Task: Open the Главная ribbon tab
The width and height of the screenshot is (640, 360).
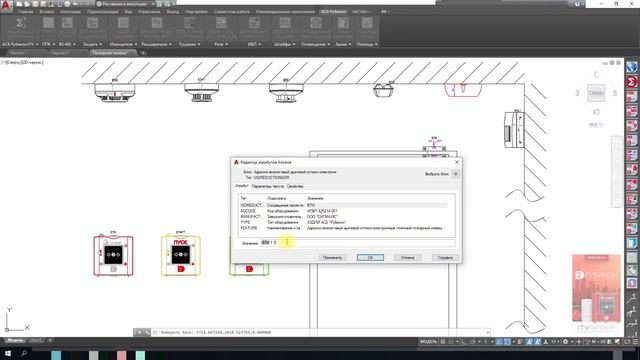Action: tap(25, 12)
